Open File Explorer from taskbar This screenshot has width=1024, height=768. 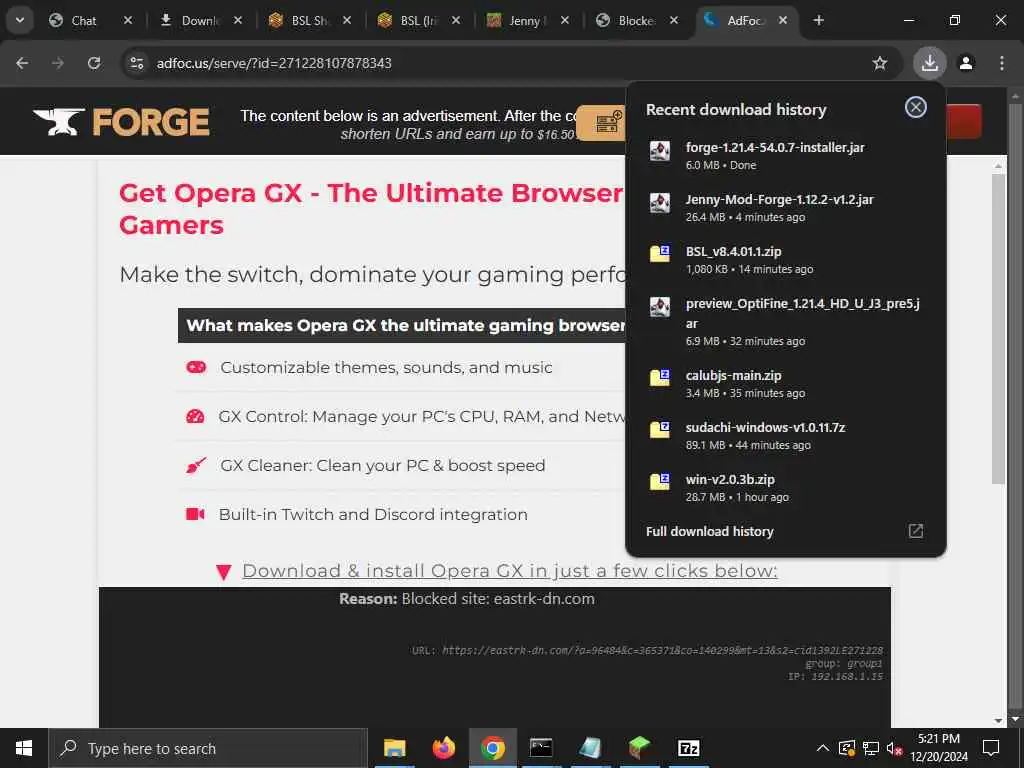[x=394, y=748]
